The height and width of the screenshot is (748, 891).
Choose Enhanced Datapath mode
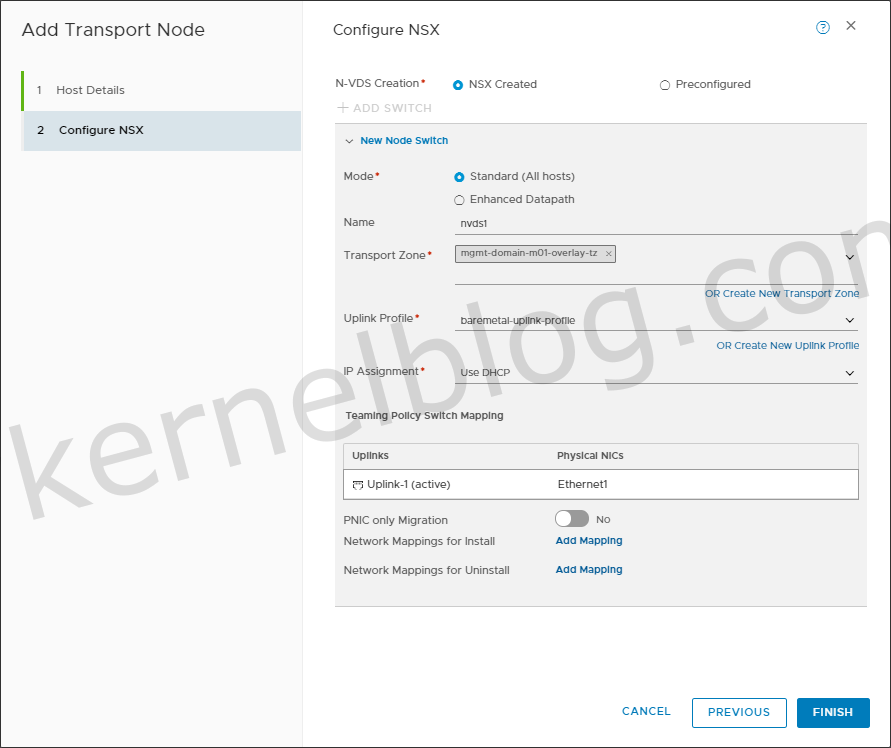(459, 200)
